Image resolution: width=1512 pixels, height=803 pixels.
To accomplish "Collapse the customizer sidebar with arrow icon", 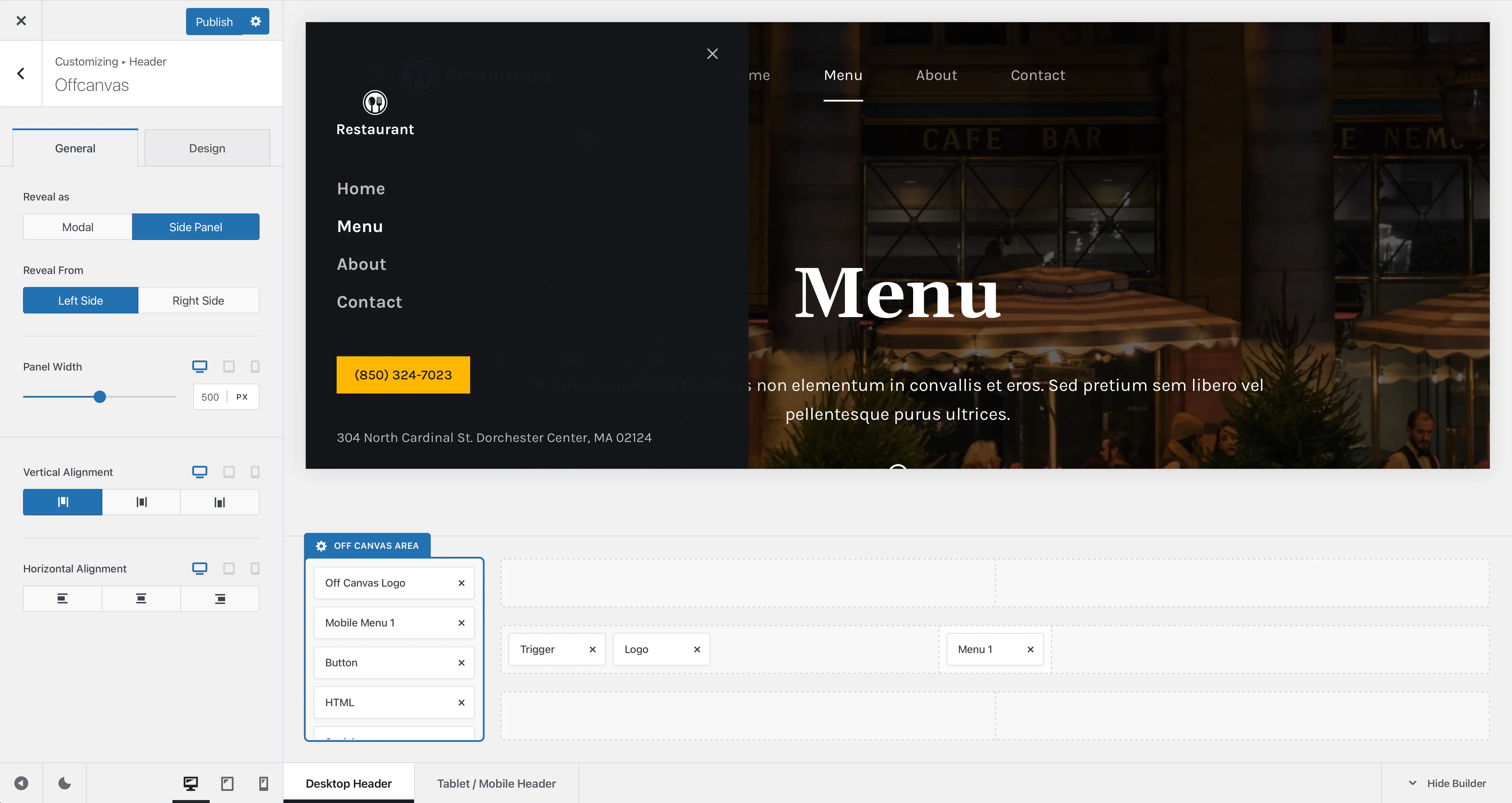I will [21, 783].
